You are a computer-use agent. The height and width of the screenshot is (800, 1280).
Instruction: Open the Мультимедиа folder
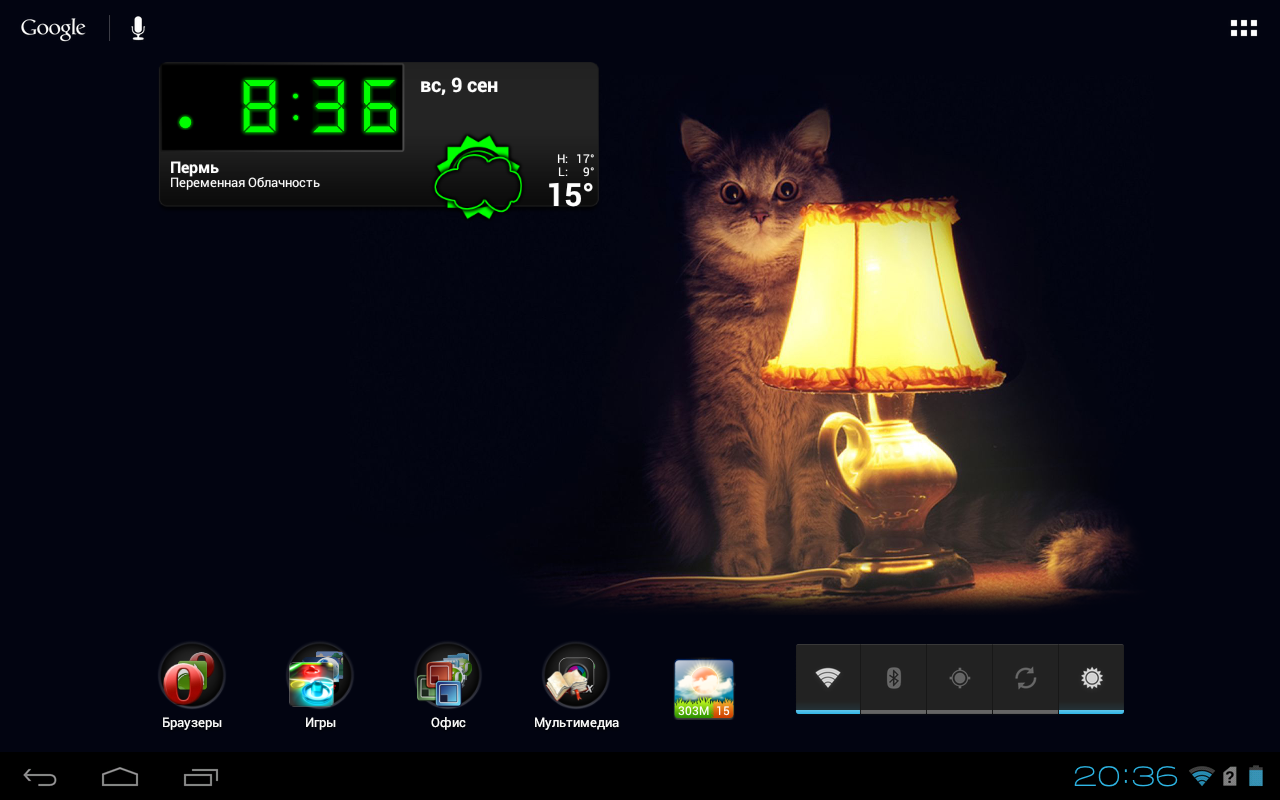(576, 686)
